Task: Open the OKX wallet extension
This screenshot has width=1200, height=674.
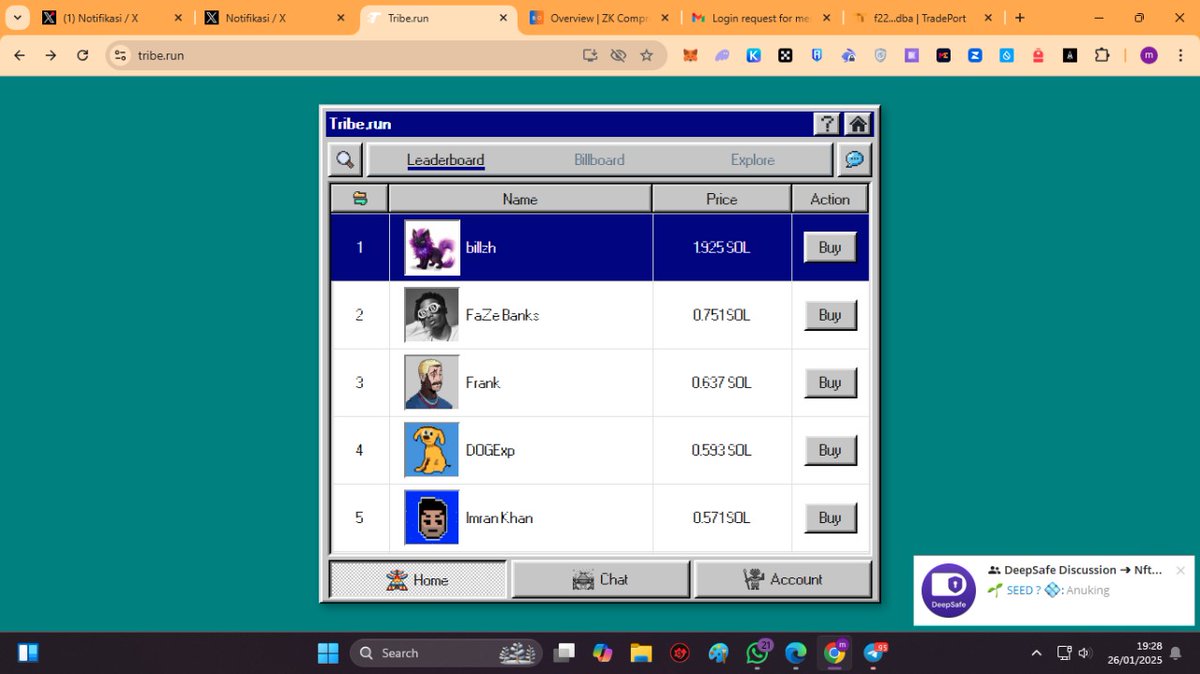Action: (x=785, y=56)
